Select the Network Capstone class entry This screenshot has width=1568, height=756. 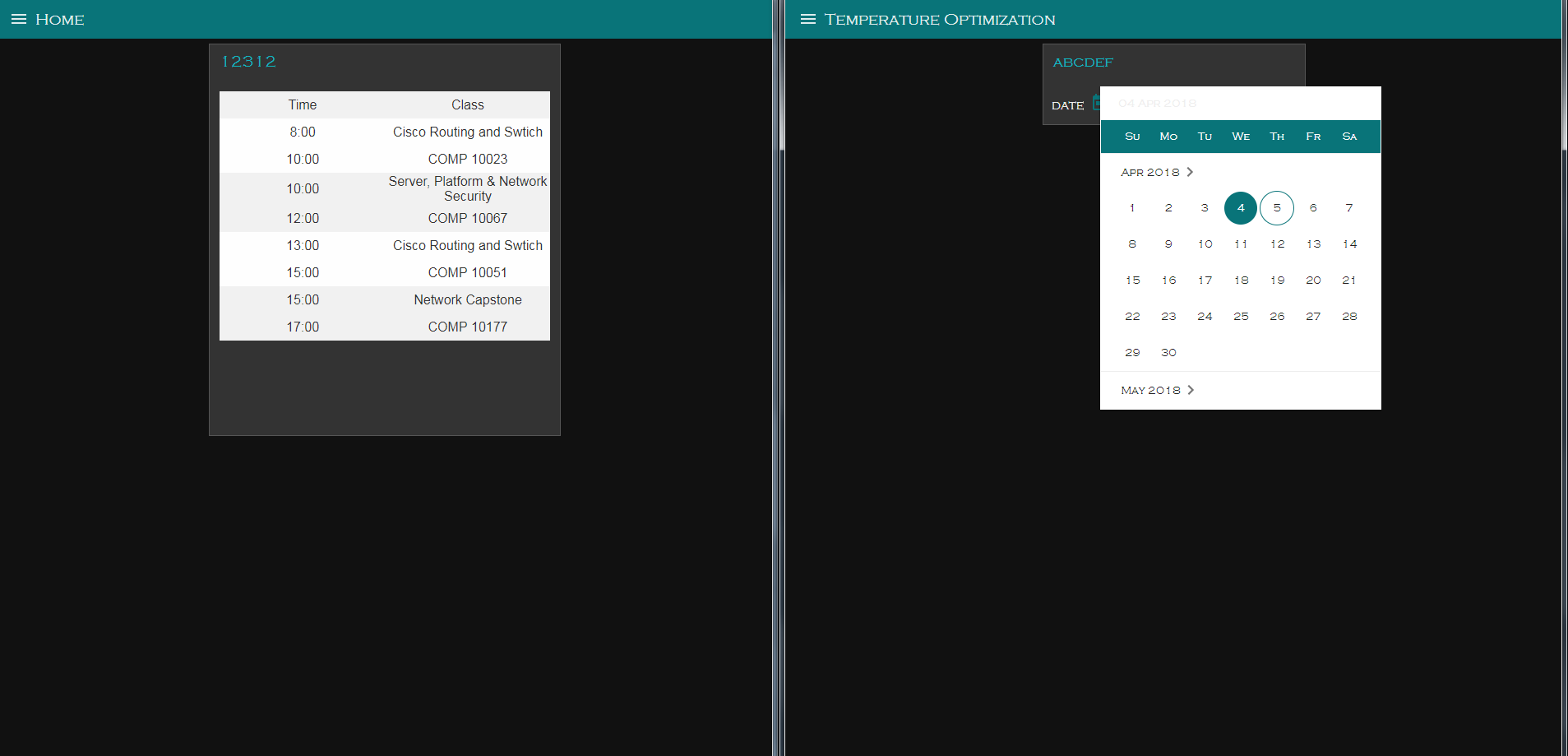[467, 299]
